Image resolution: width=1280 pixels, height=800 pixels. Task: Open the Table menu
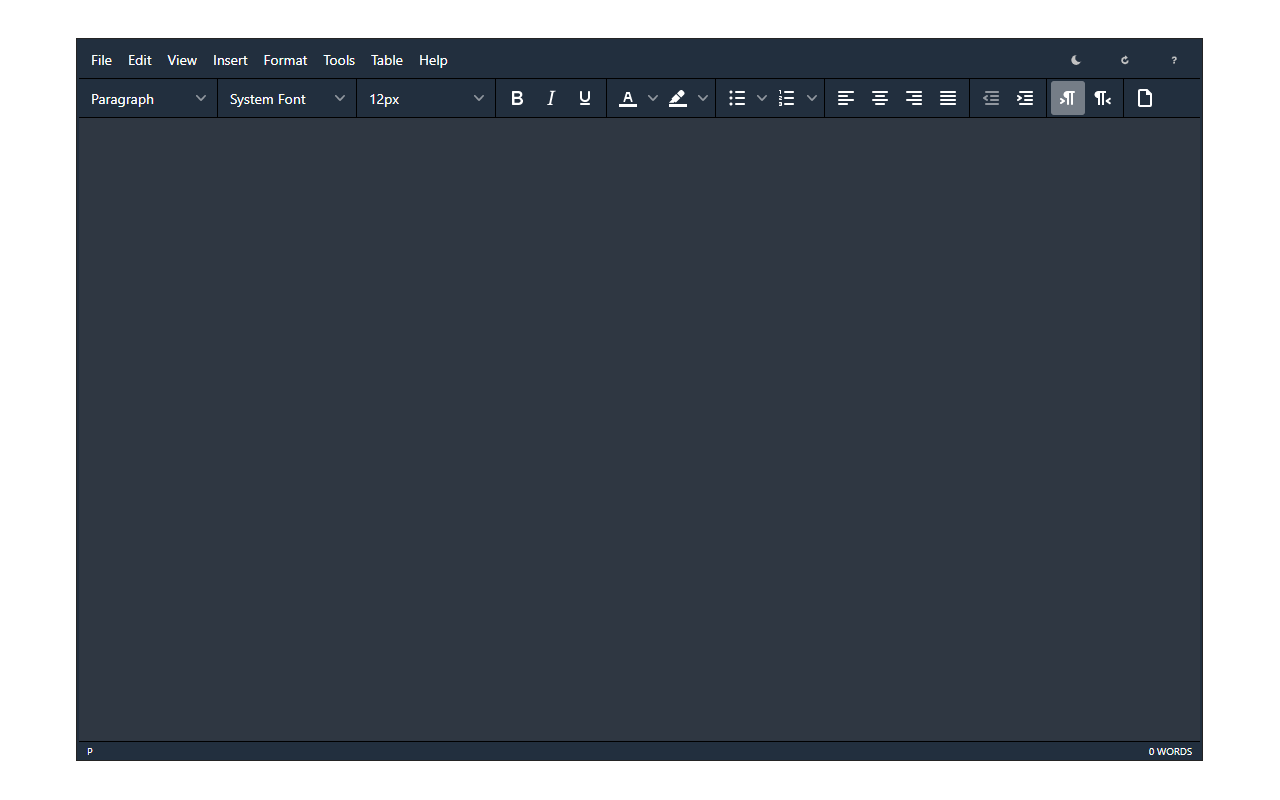click(x=387, y=60)
